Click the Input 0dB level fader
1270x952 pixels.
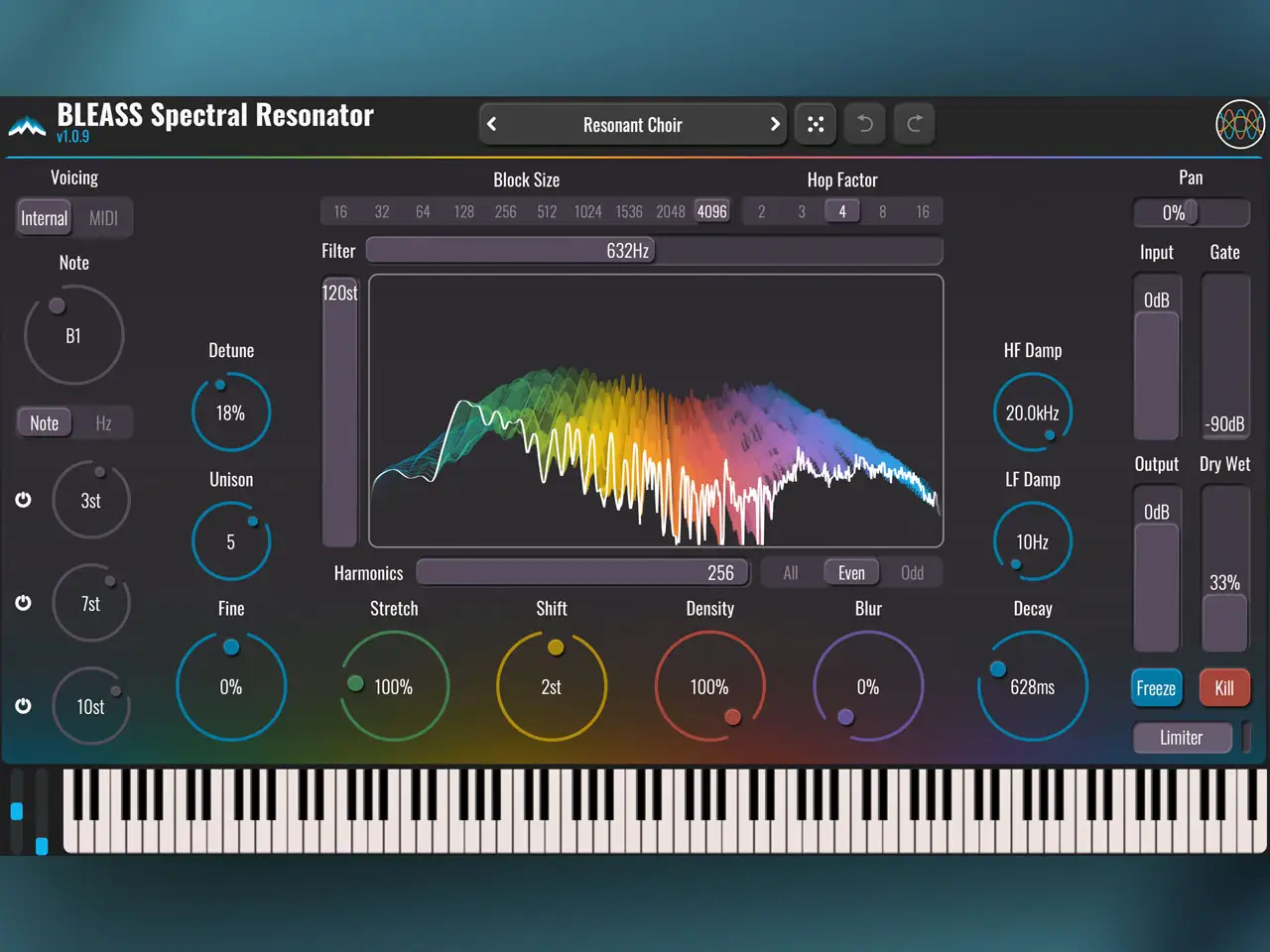[x=1157, y=358]
